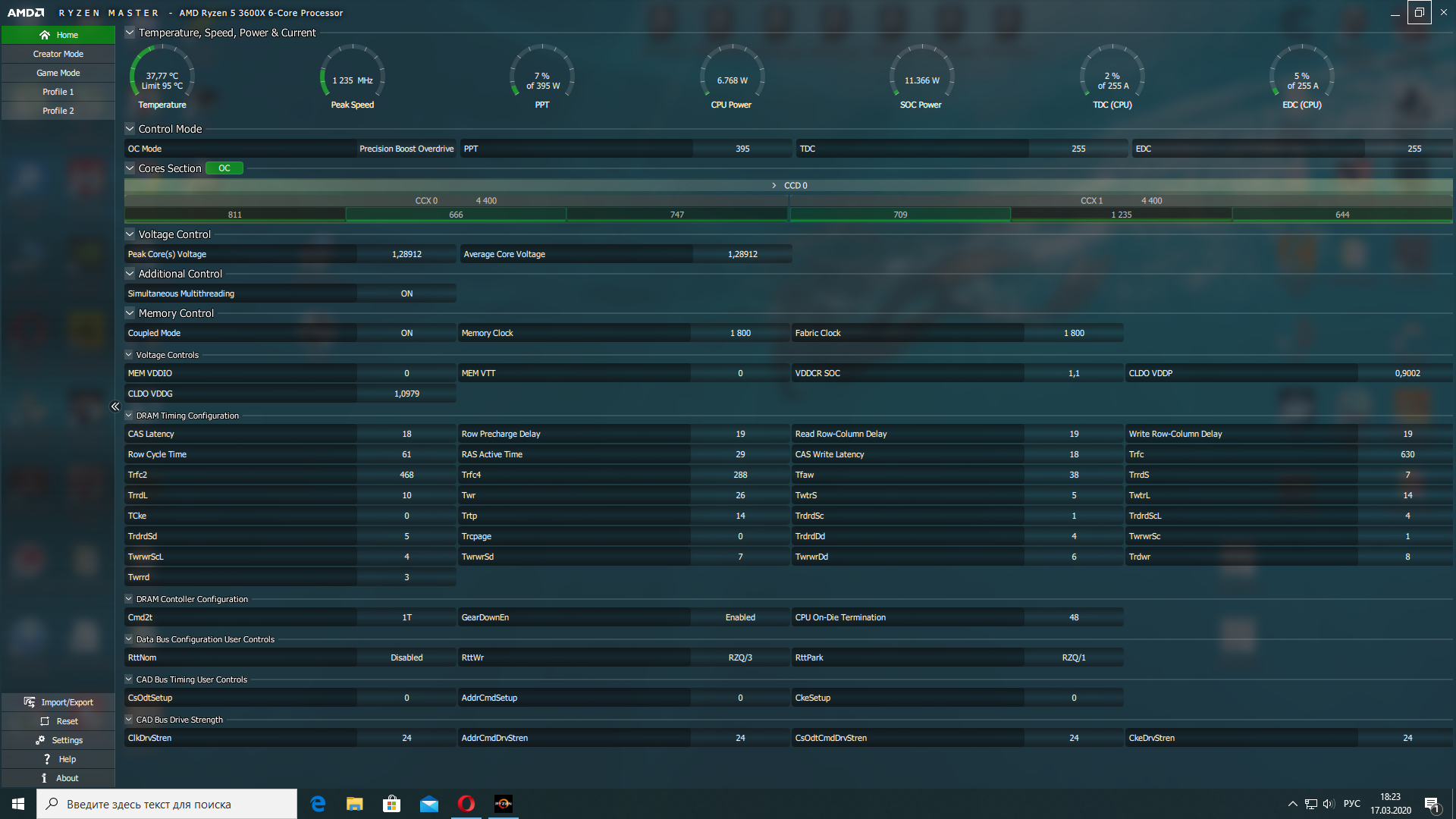The image size is (1456, 819).
Task: Open the About info item
Action: click(x=44, y=778)
